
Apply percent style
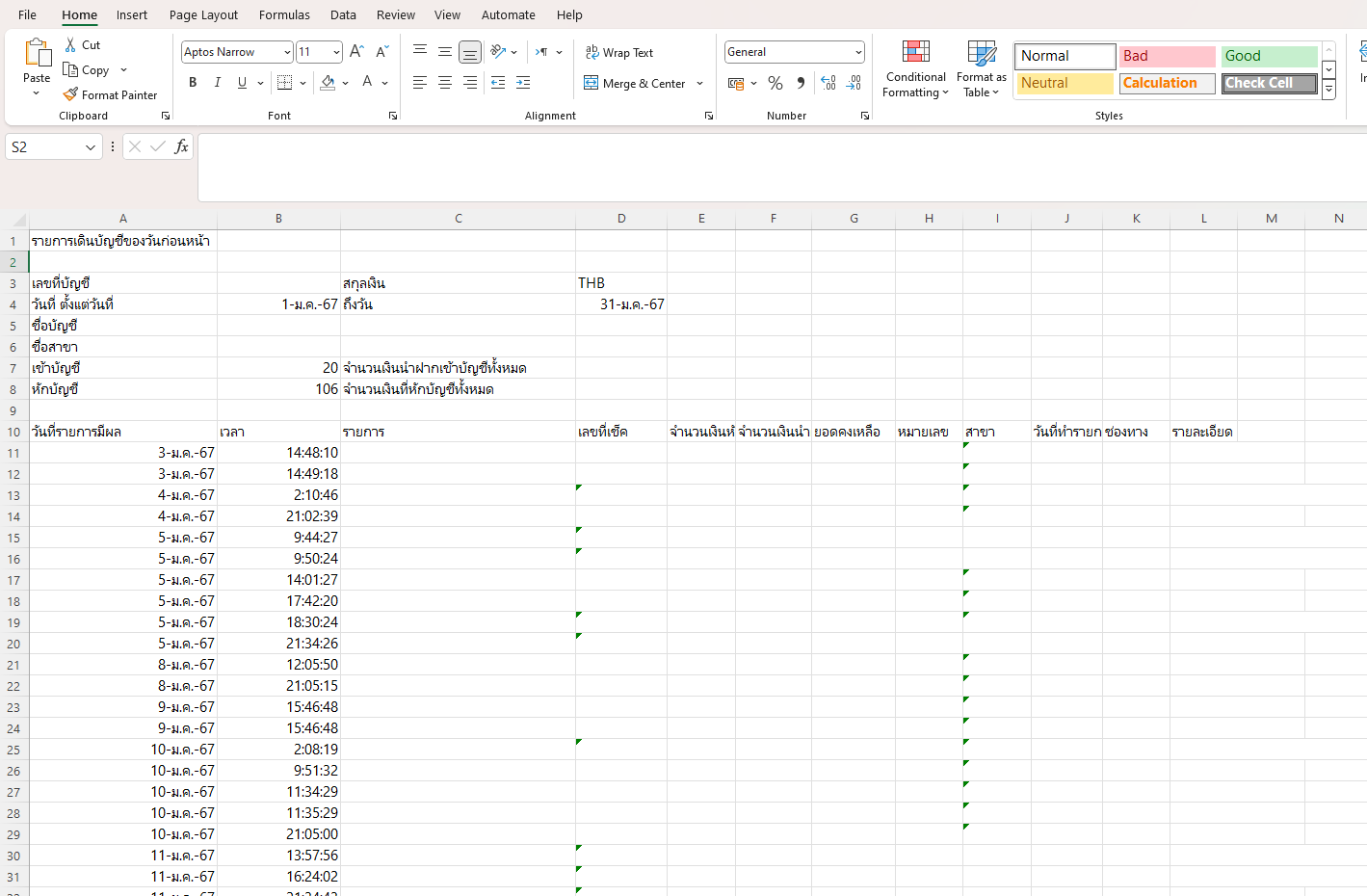776,84
